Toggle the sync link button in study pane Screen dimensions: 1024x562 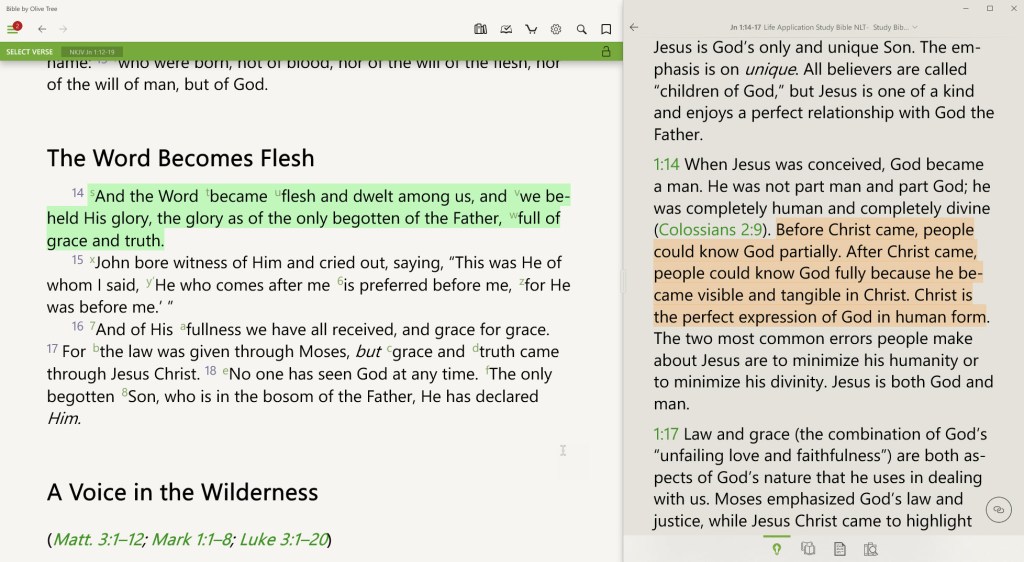click(997, 510)
